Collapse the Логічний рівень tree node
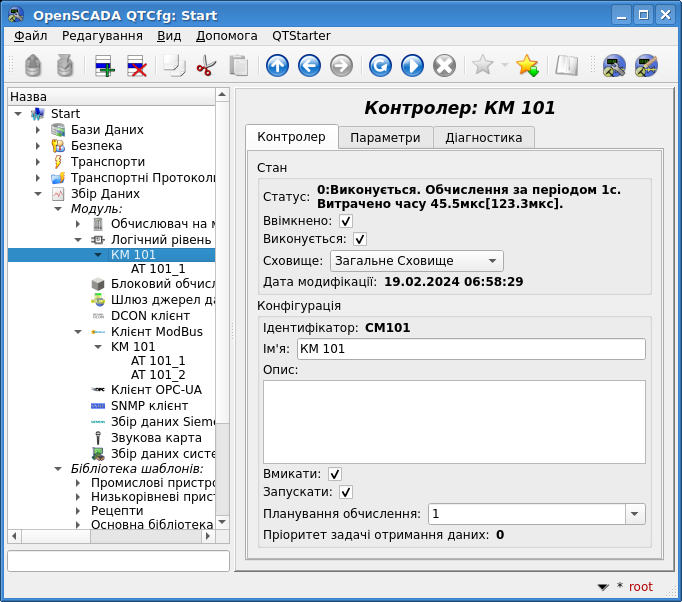 78,240
